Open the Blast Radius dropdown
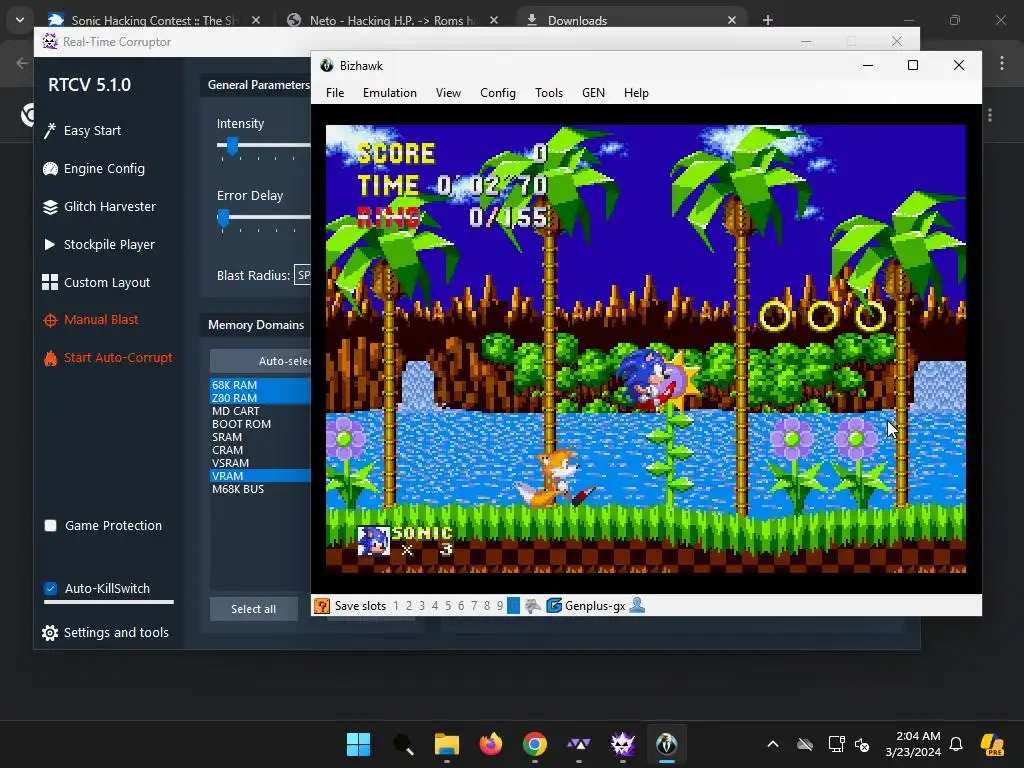1024x768 pixels. point(302,275)
